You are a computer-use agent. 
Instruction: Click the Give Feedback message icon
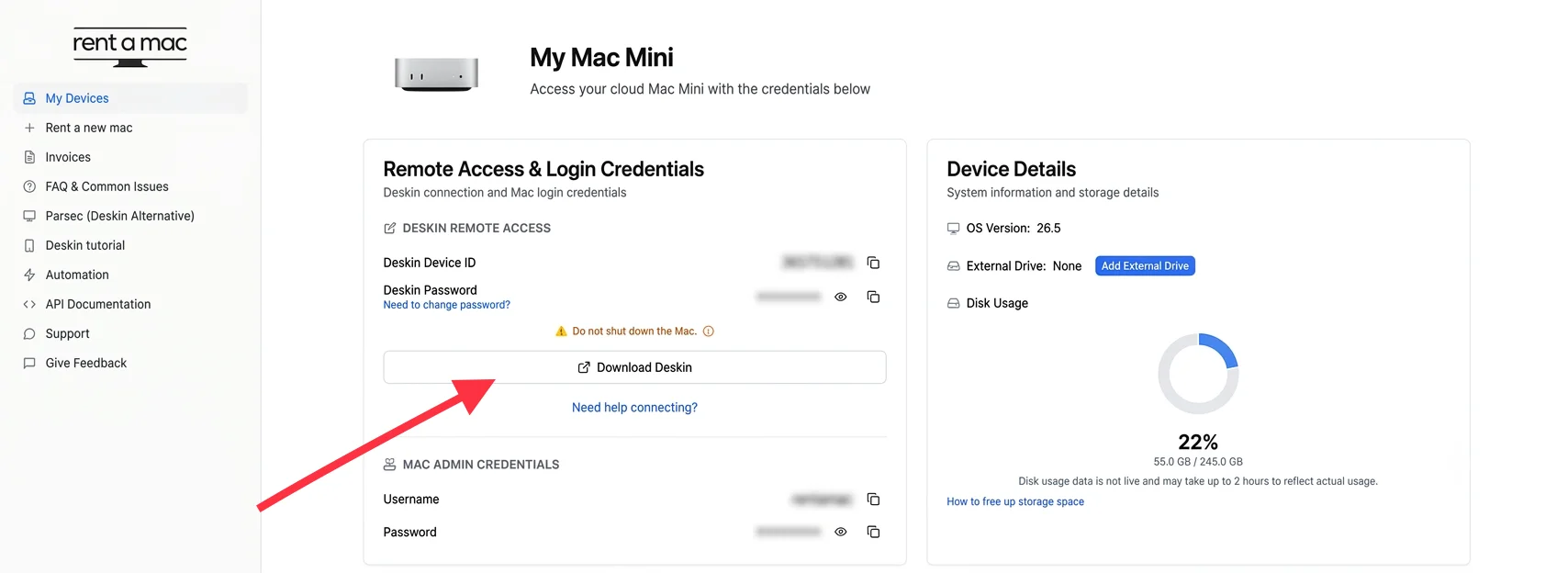[29, 363]
